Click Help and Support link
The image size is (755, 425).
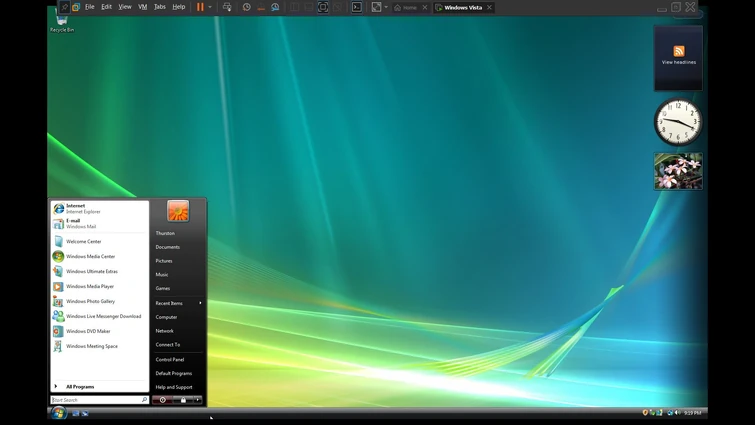(173, 387)
